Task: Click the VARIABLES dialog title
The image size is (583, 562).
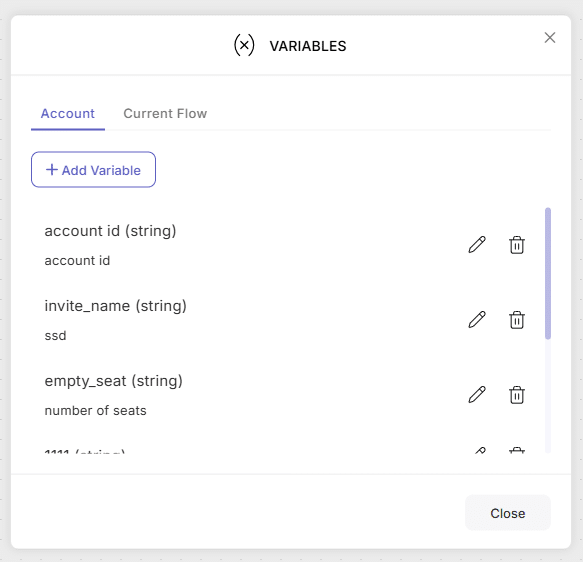Action: tap(308, 46)
